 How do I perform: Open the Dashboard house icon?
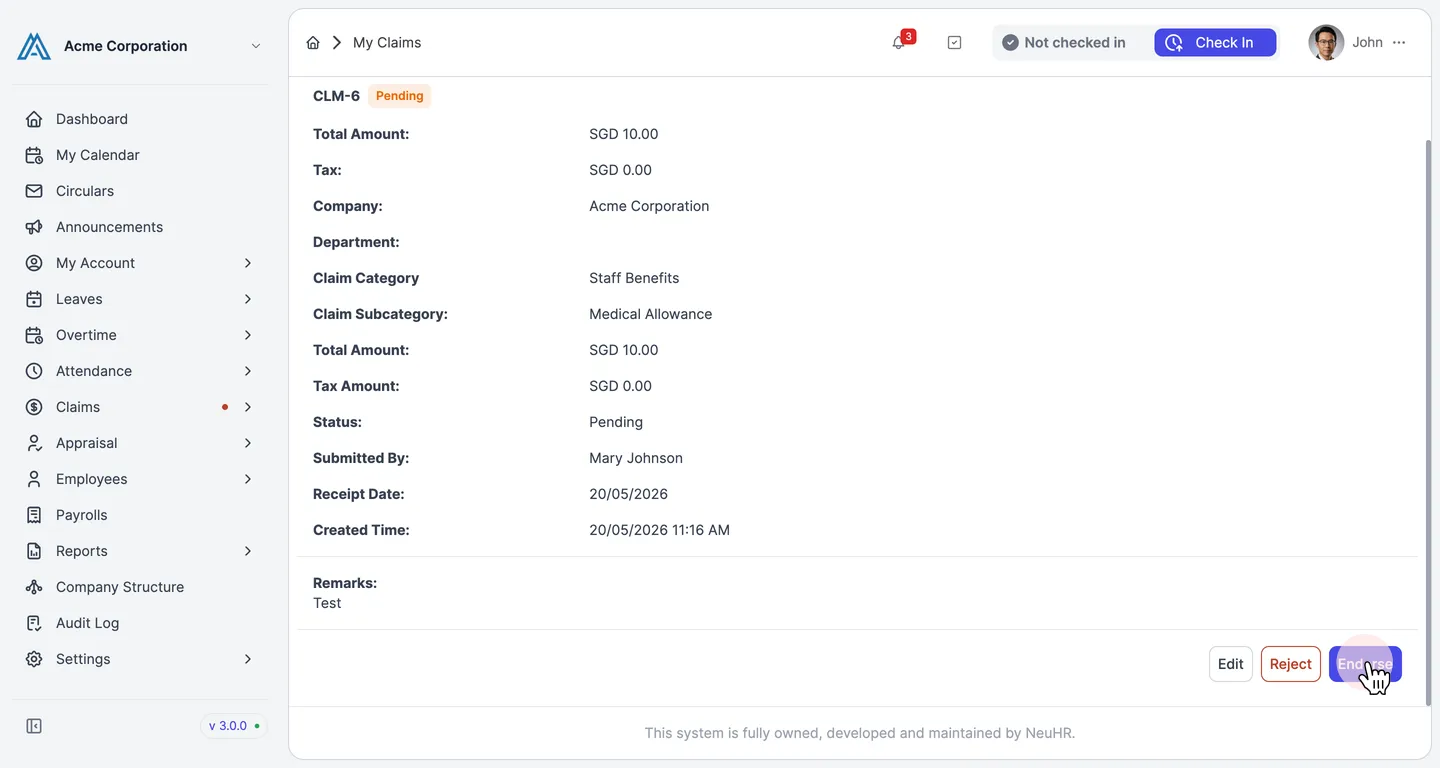[x=34, y=119]
